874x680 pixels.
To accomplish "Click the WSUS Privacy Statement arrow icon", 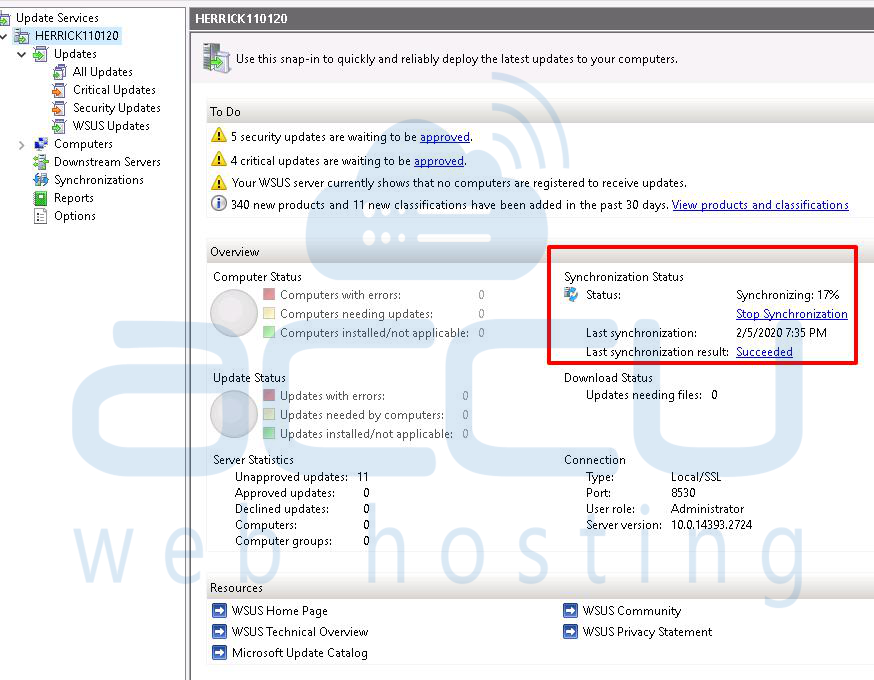I will [x=570, y=632].
